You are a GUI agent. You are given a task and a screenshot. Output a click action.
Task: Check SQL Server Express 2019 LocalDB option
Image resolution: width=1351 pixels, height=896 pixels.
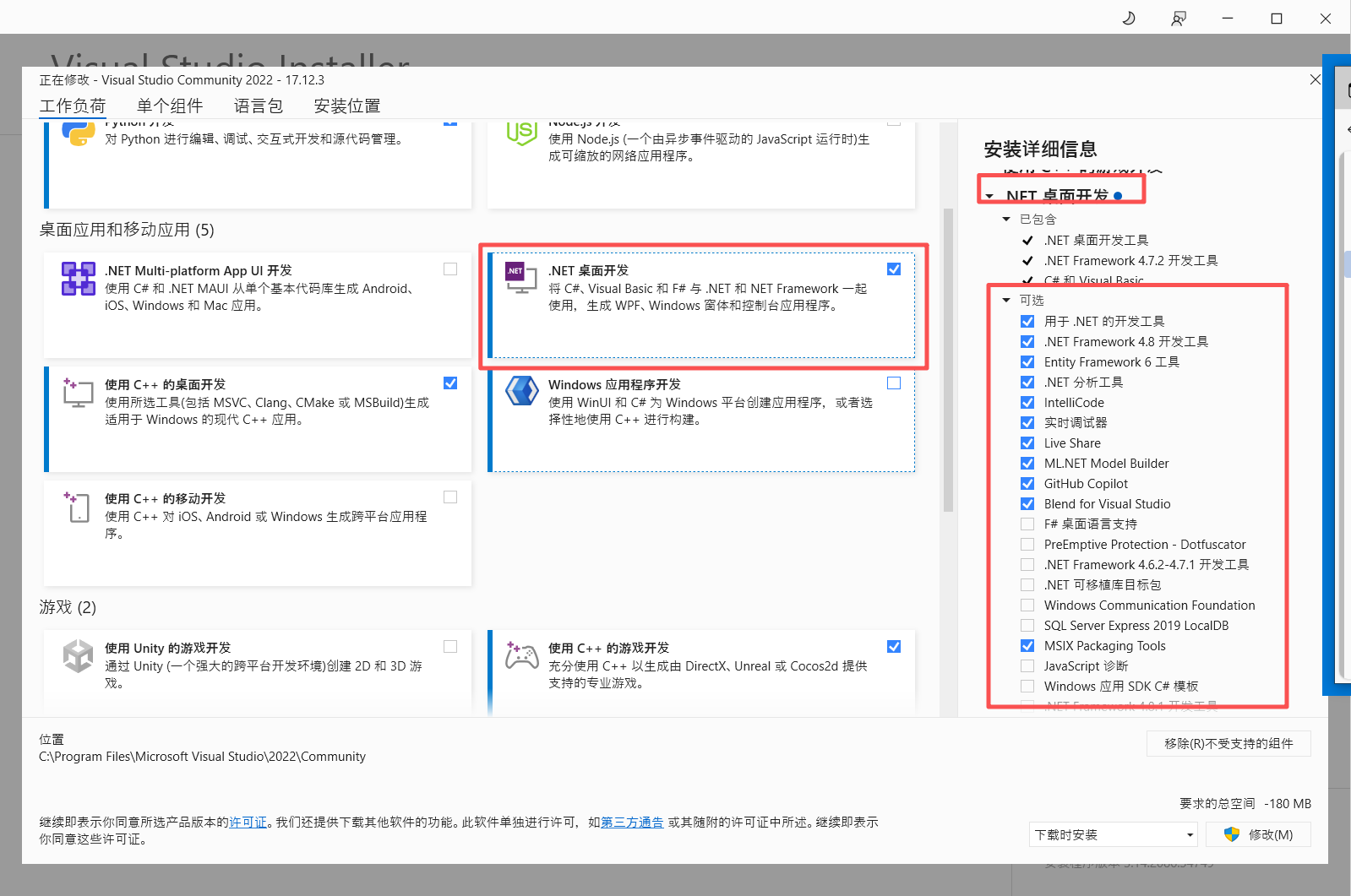click(1027, 626)
